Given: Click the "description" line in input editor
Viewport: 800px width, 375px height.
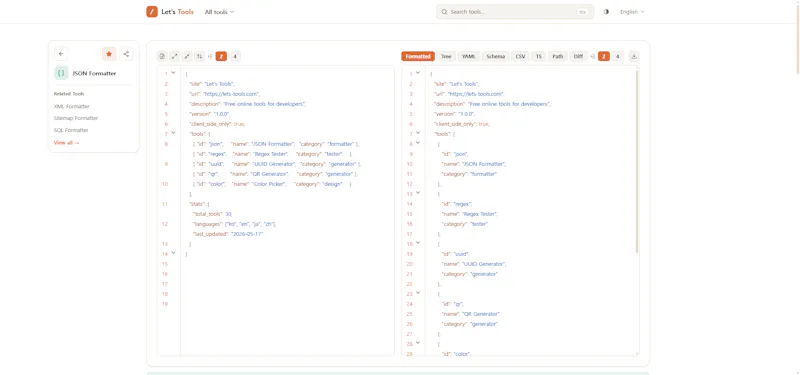Looking at the screenshot, I should coord(247,104).
